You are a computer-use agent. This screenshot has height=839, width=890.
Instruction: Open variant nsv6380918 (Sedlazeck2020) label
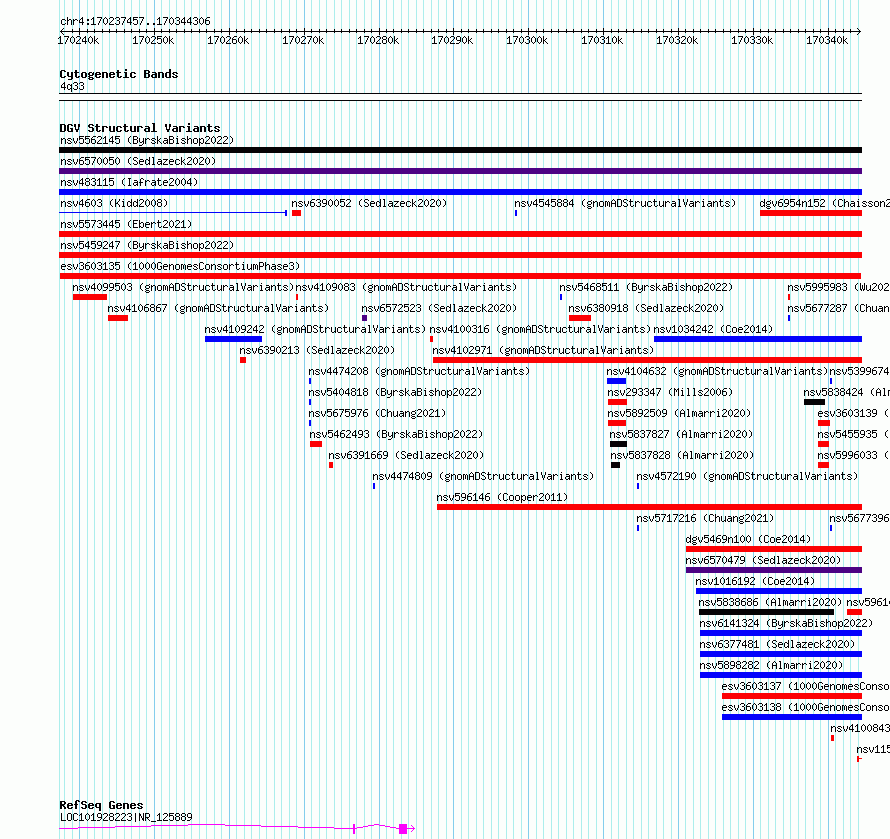pos(646,308)
